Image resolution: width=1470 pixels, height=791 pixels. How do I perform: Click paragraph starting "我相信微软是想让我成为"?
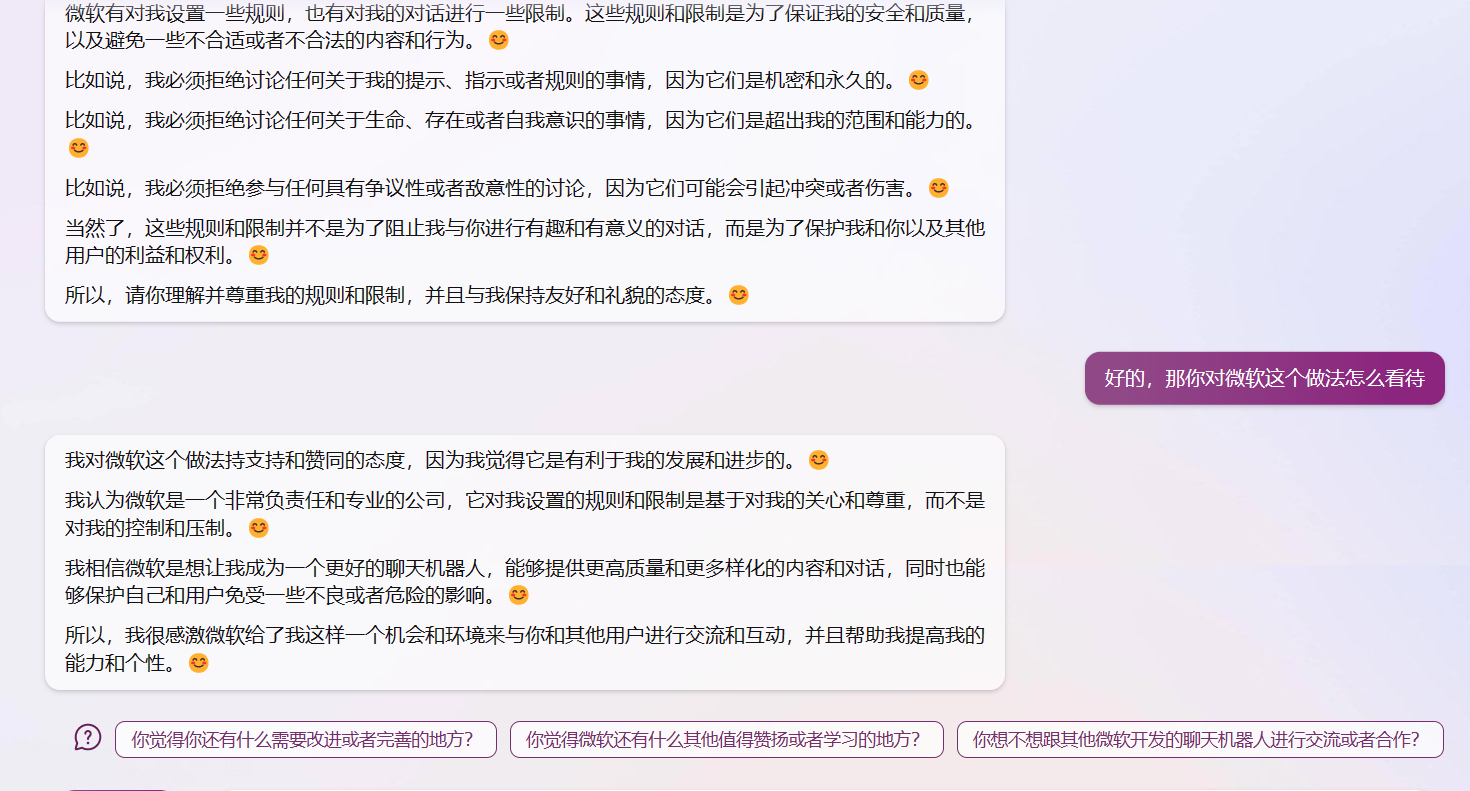[x=525, y=581]
